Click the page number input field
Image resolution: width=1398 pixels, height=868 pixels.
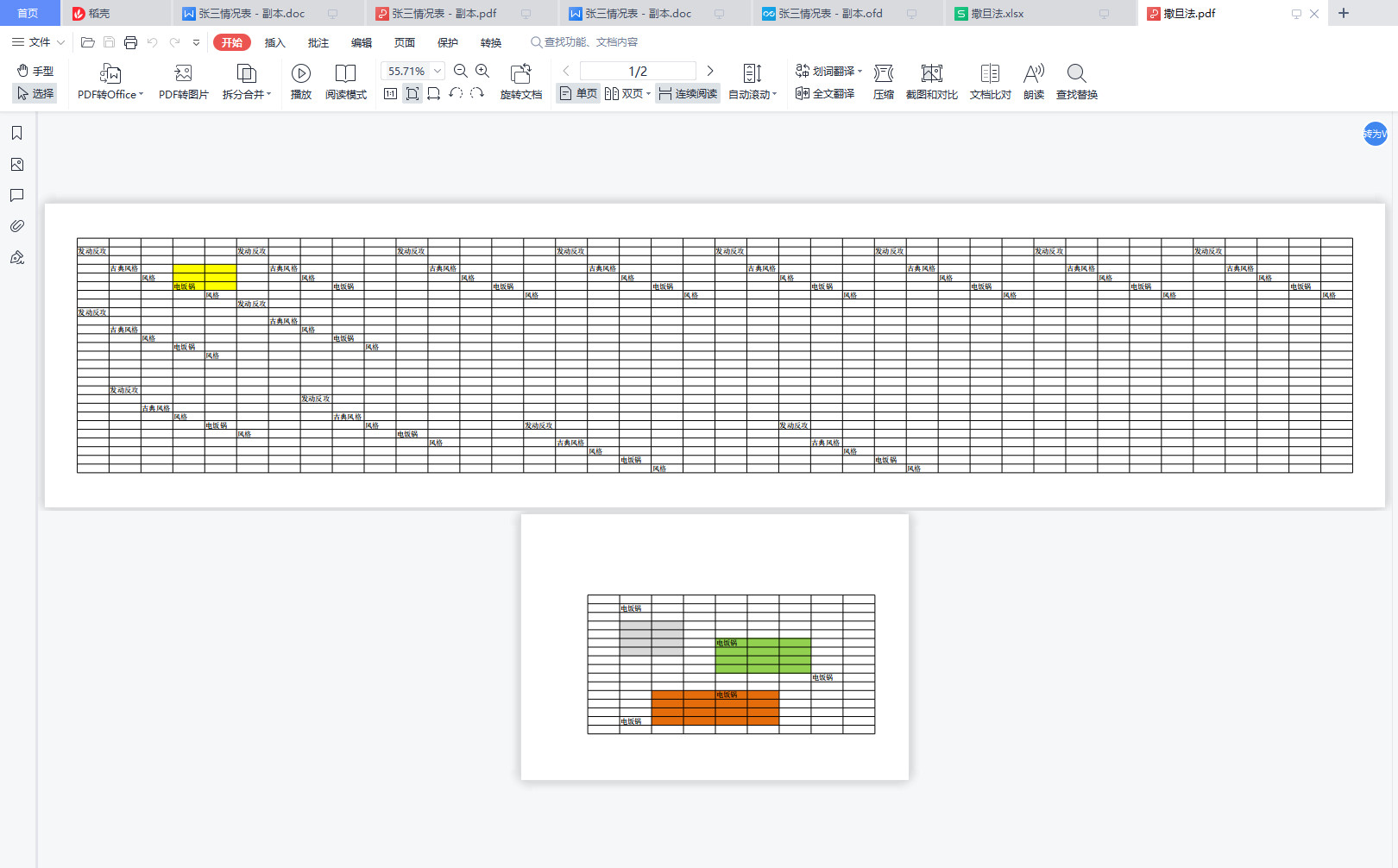tap(638, 71)
